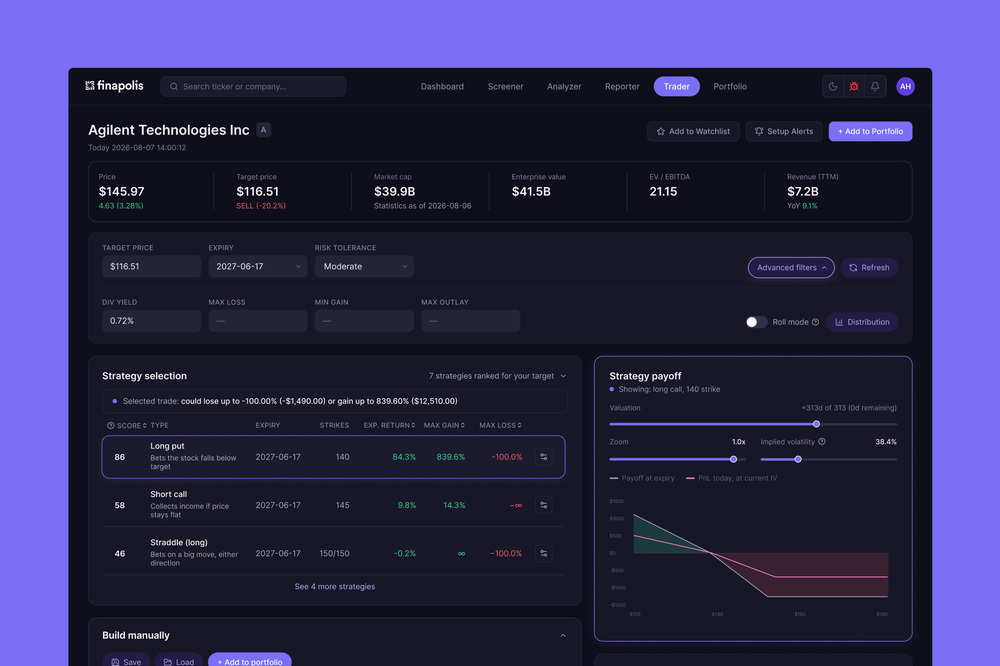1000x666 pixels.
Task: Click the ticker badge A next to company name
Action: pyautogui.click(x=263, y=130)
